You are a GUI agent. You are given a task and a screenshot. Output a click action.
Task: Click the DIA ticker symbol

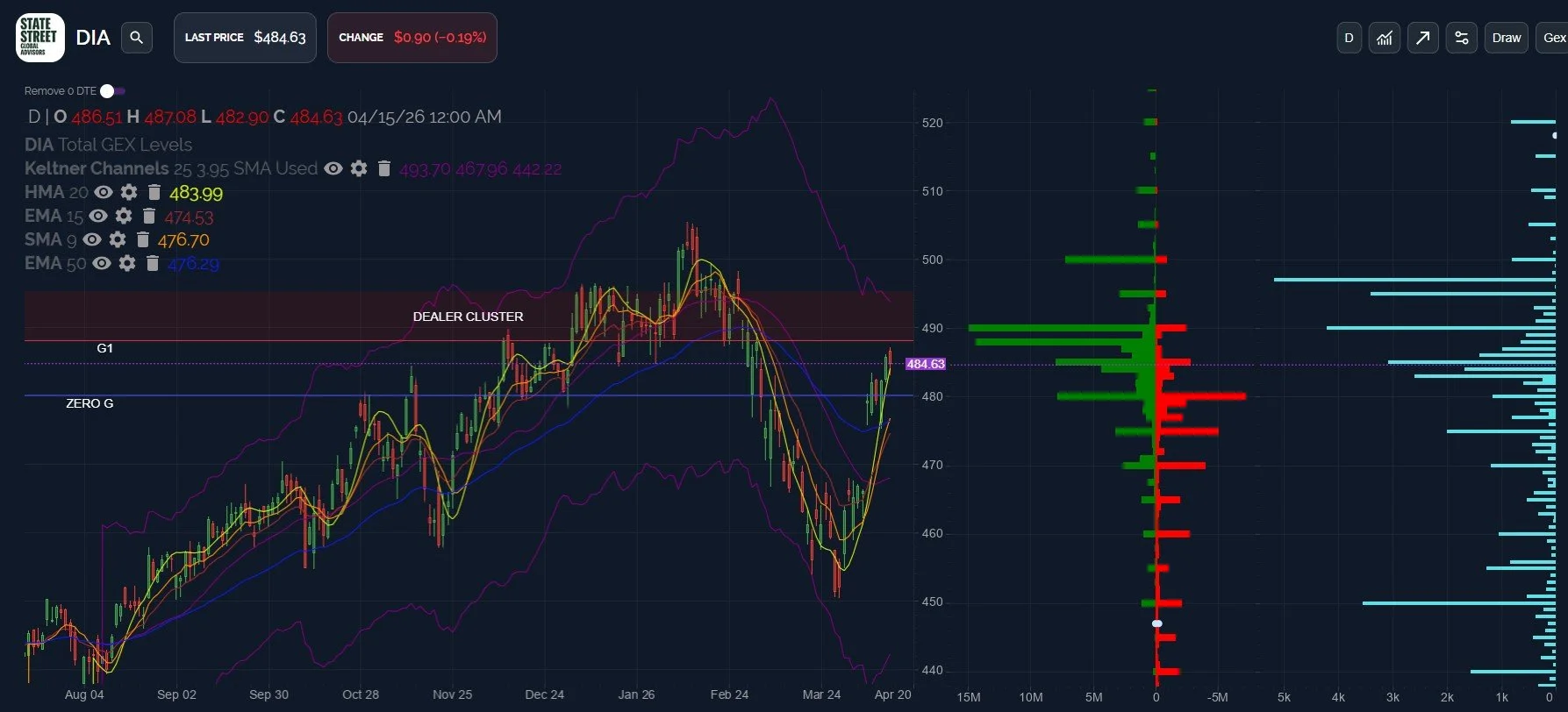tap(93, 38)
